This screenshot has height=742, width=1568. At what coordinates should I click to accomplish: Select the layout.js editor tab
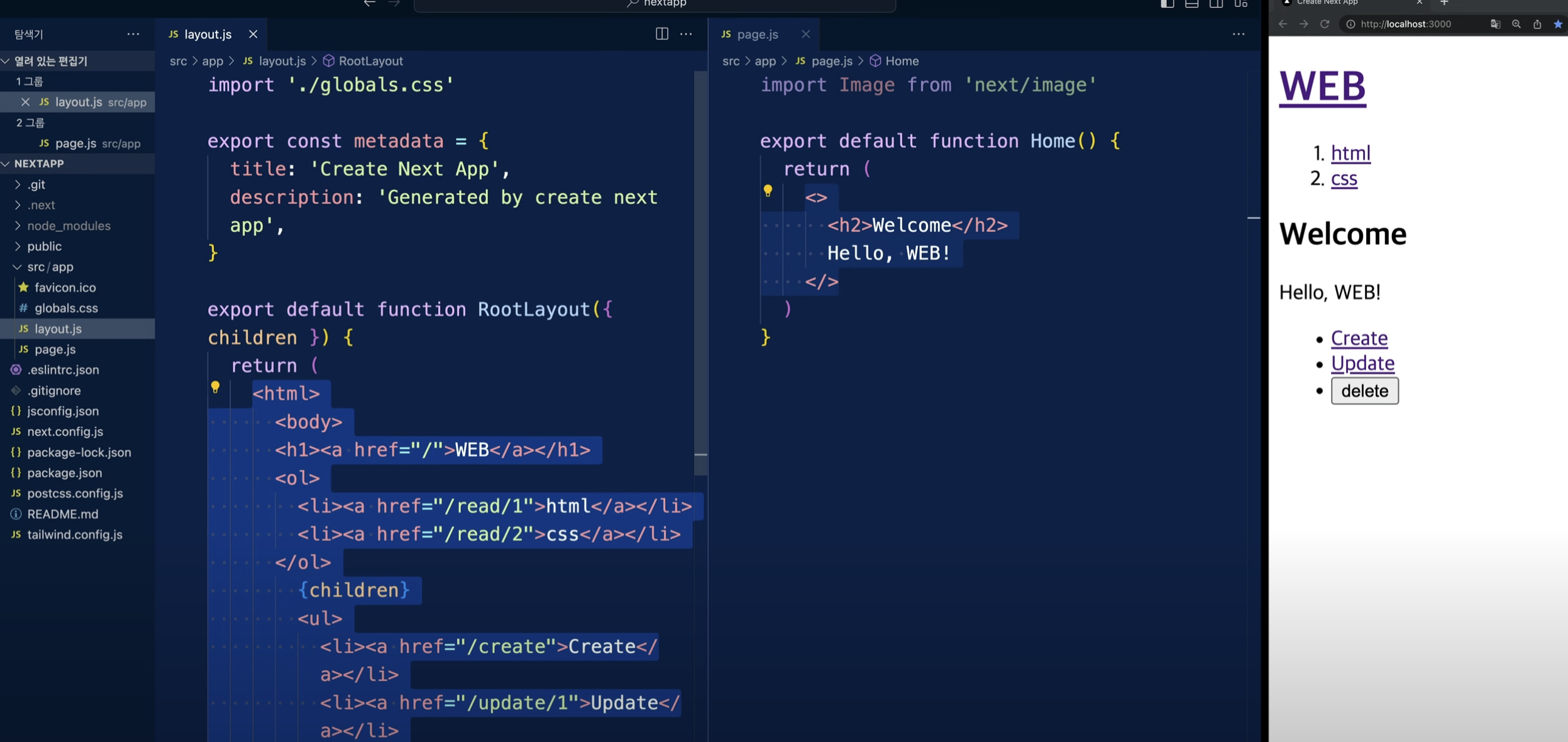(207, 34)
